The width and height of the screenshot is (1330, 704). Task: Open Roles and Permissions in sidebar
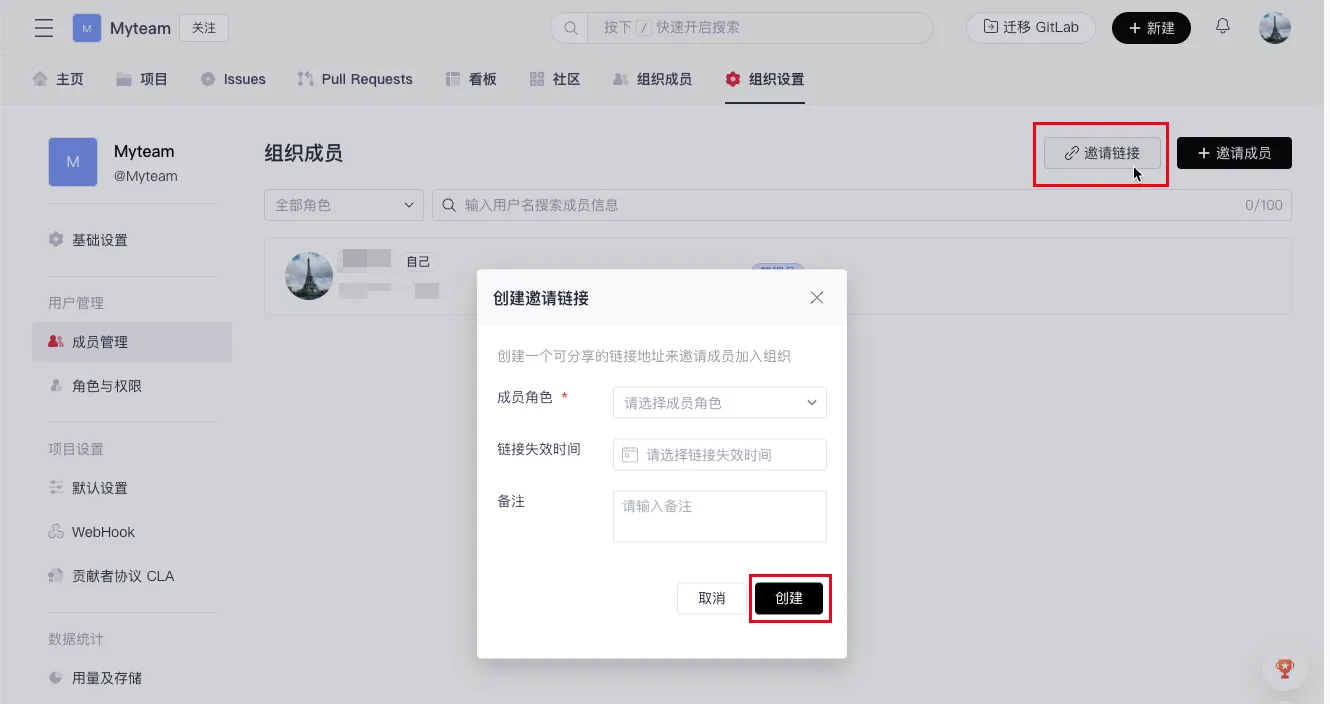[x=106, y=386]
